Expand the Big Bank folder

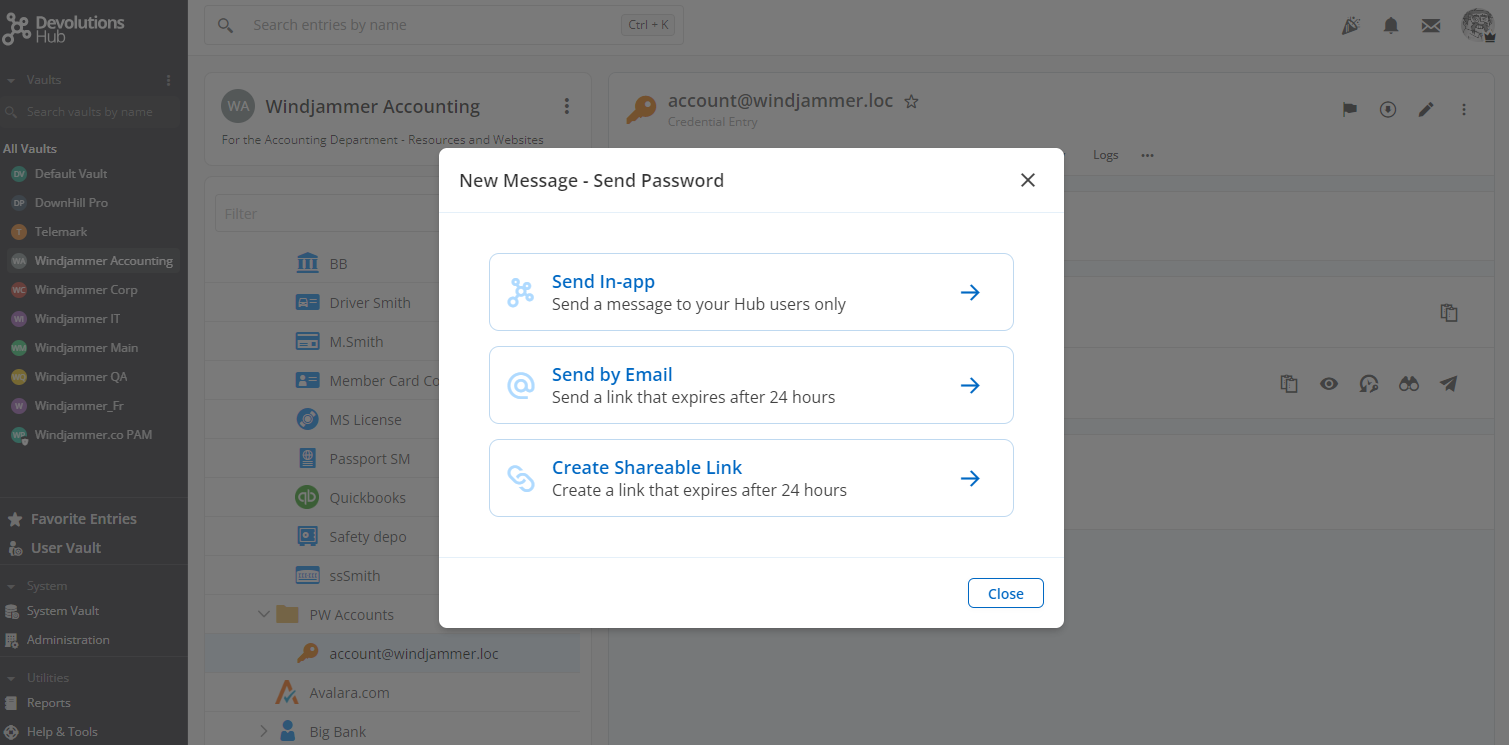264,732
